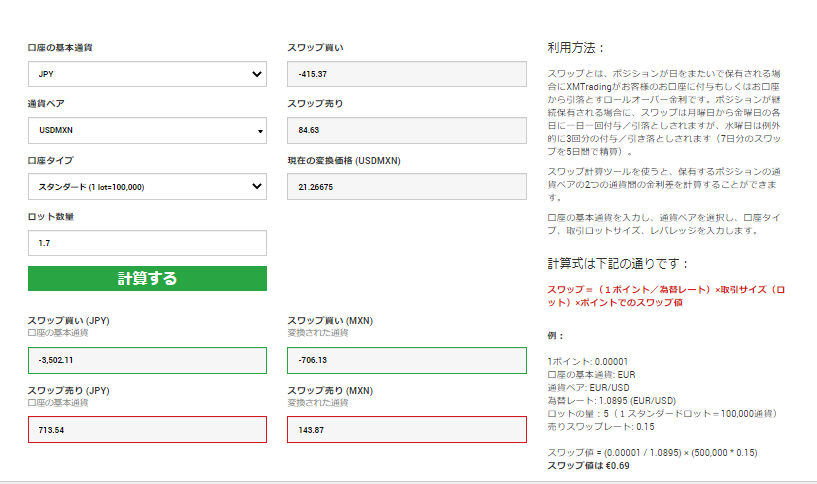Open the base currency dropdown showing JPY

click(x=147, y=75)
